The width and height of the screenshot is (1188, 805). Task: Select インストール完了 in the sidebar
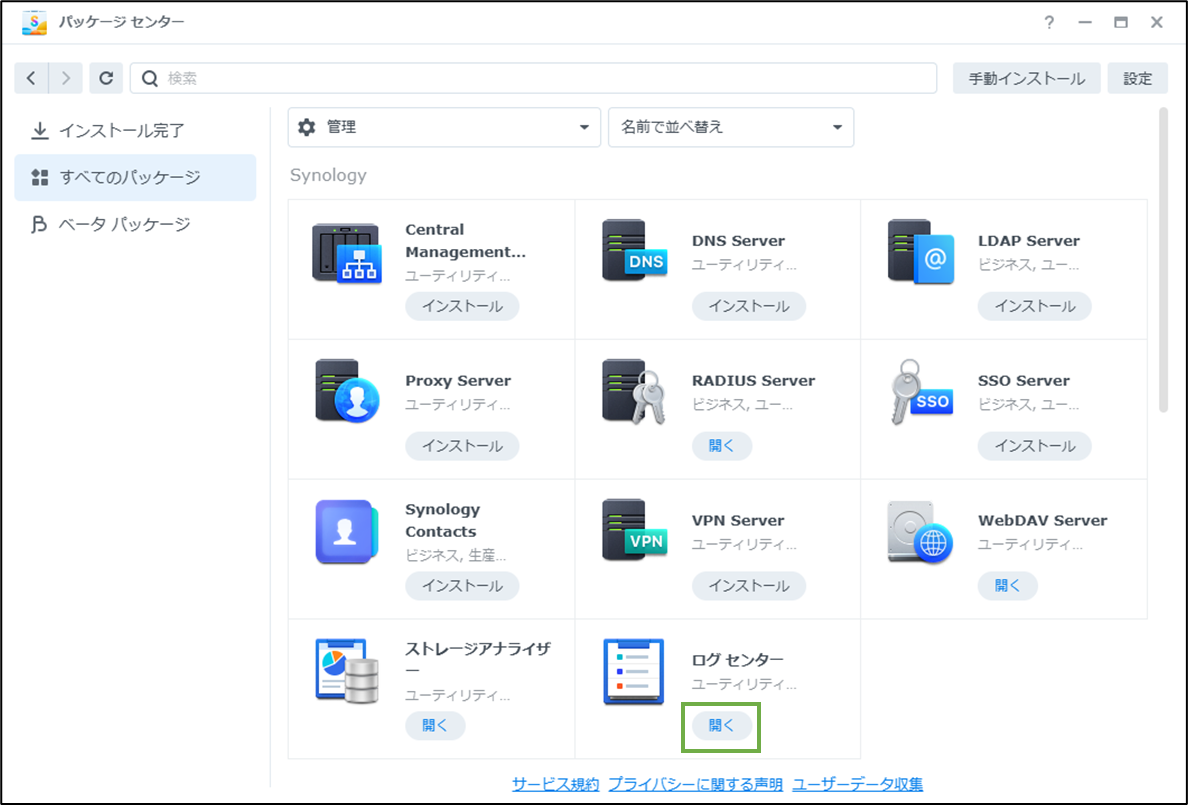[136, 130]
